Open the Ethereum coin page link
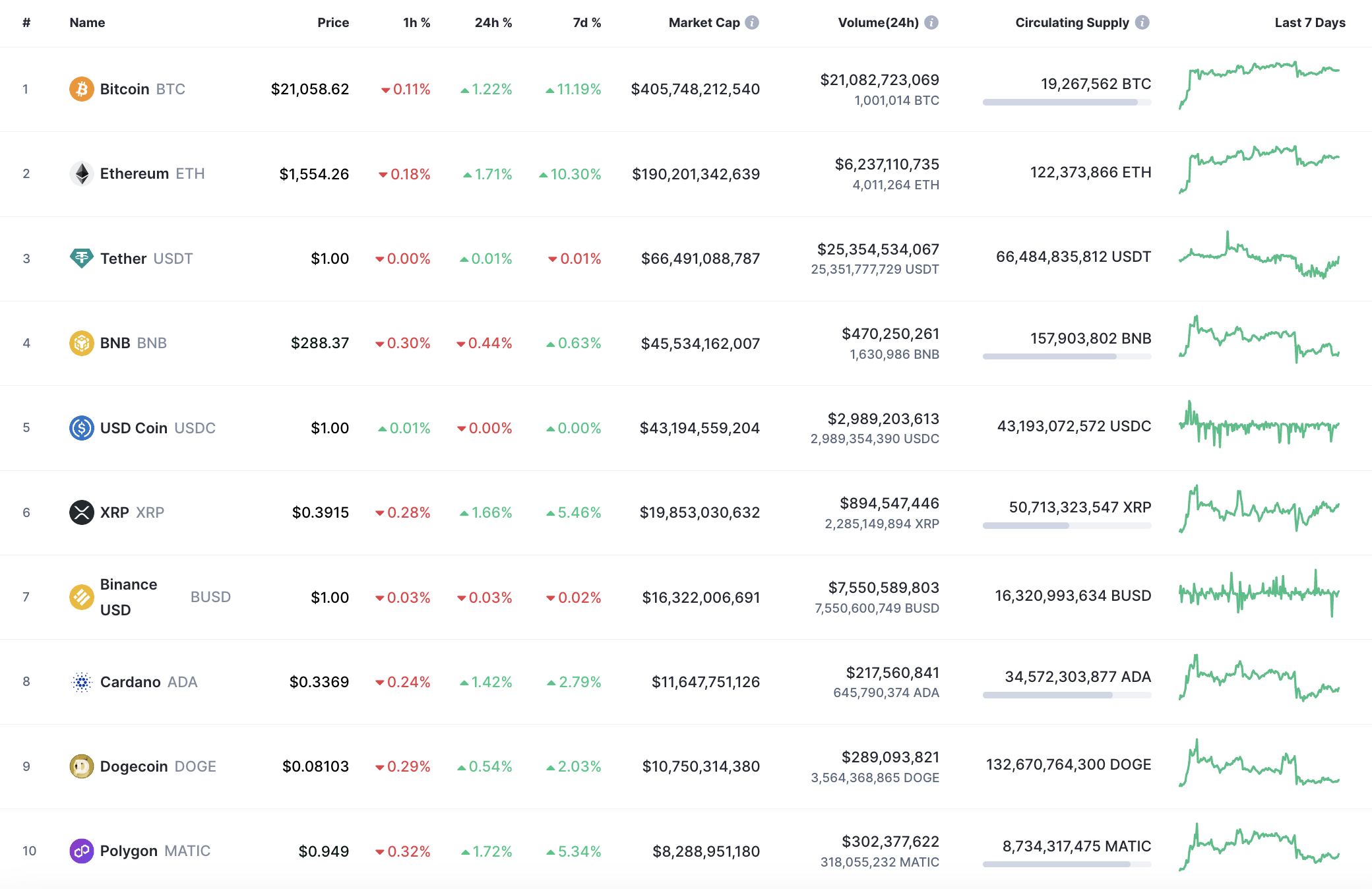The image size is (1372, 889). [x=134, y=173]
